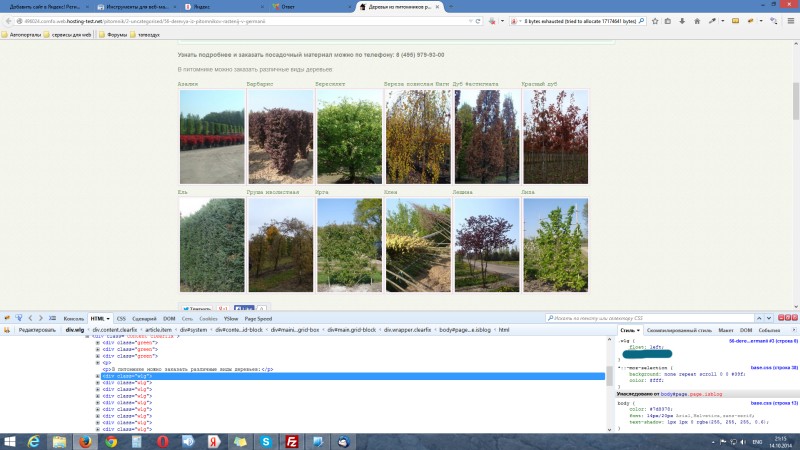Open the Макет side panel tab

[726, 331]
